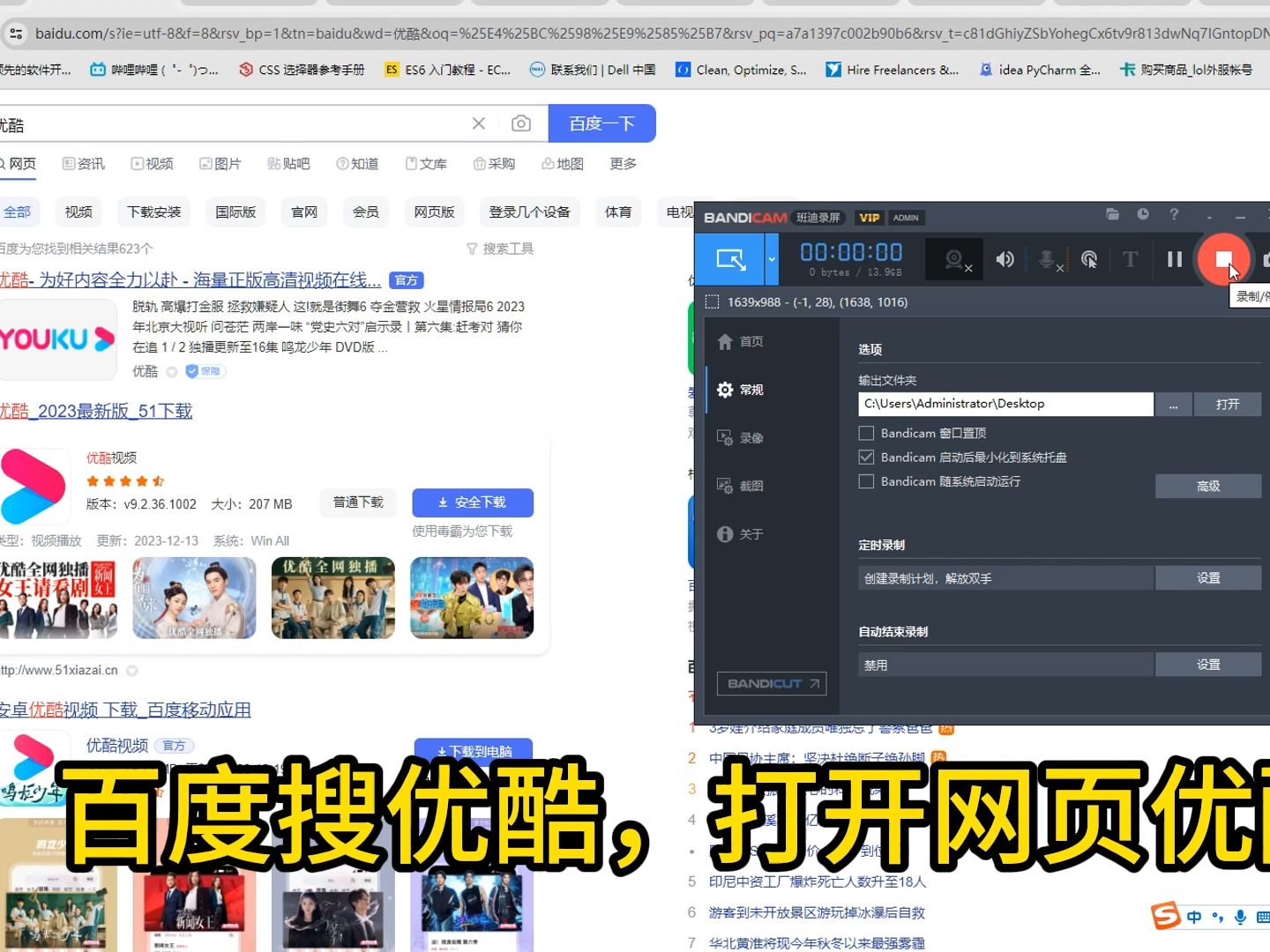This screenshot has width=1270, height=952.
Task: Select Bandicam 常规 general settings
Action: point(739,390)
